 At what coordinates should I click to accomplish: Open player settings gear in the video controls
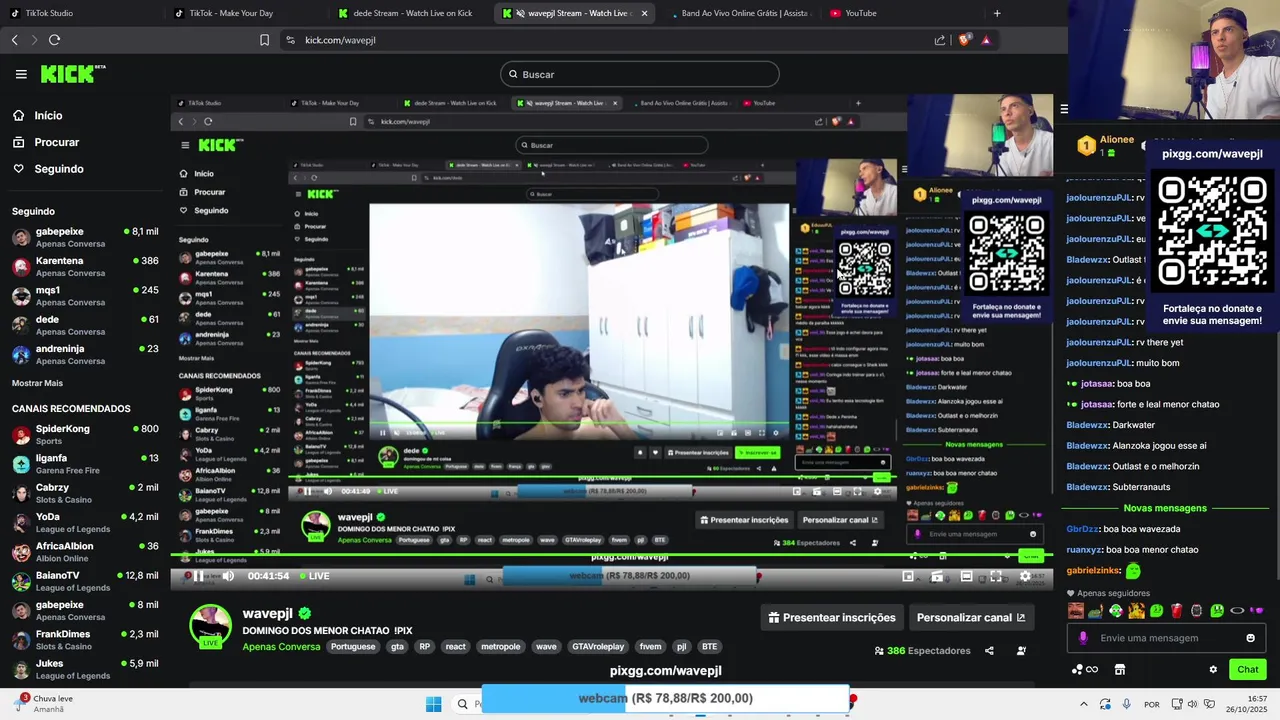pyautogui.click(x=1025, y=576)
